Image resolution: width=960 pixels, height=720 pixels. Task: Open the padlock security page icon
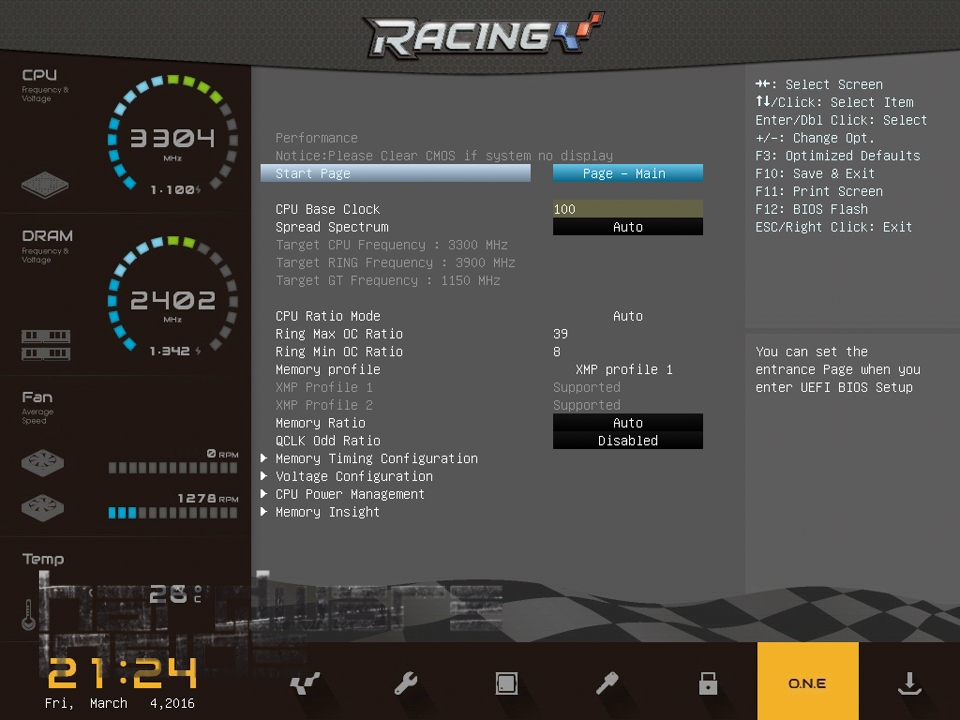(x=708, y=683)
